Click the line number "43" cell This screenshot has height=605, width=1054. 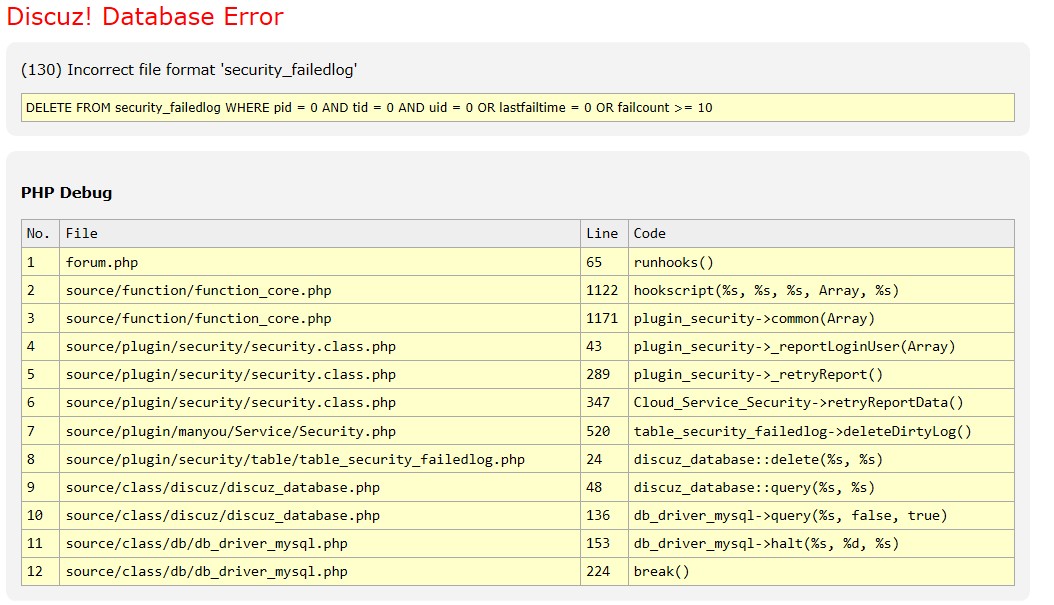[x=604, y=347]
